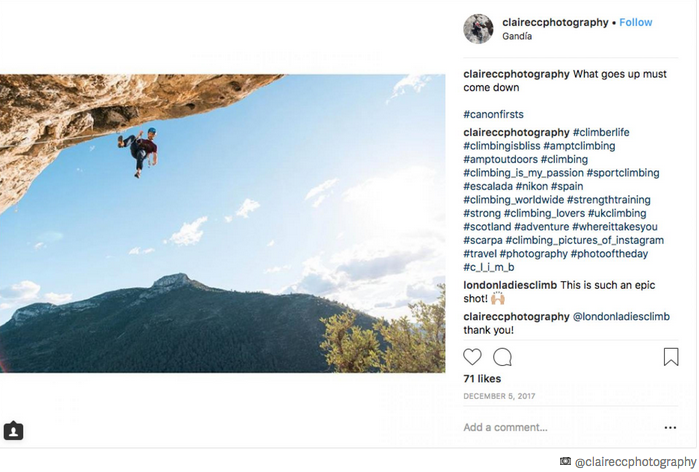Follow claireccphotography
Screen dimensions: 699x472
coord(636,22)
